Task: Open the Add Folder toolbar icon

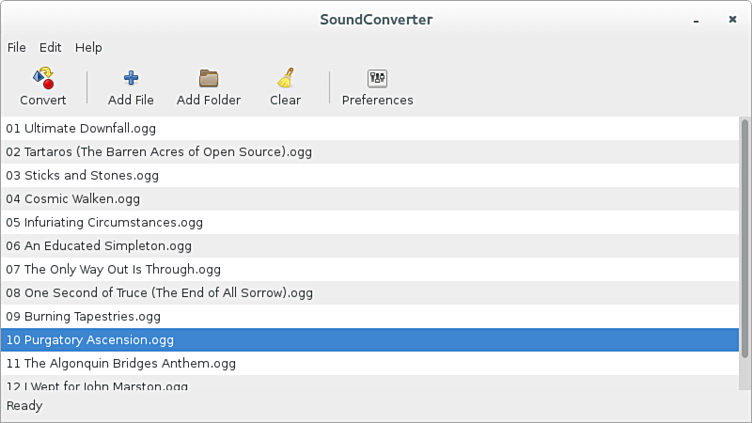Action: point(208,79)
